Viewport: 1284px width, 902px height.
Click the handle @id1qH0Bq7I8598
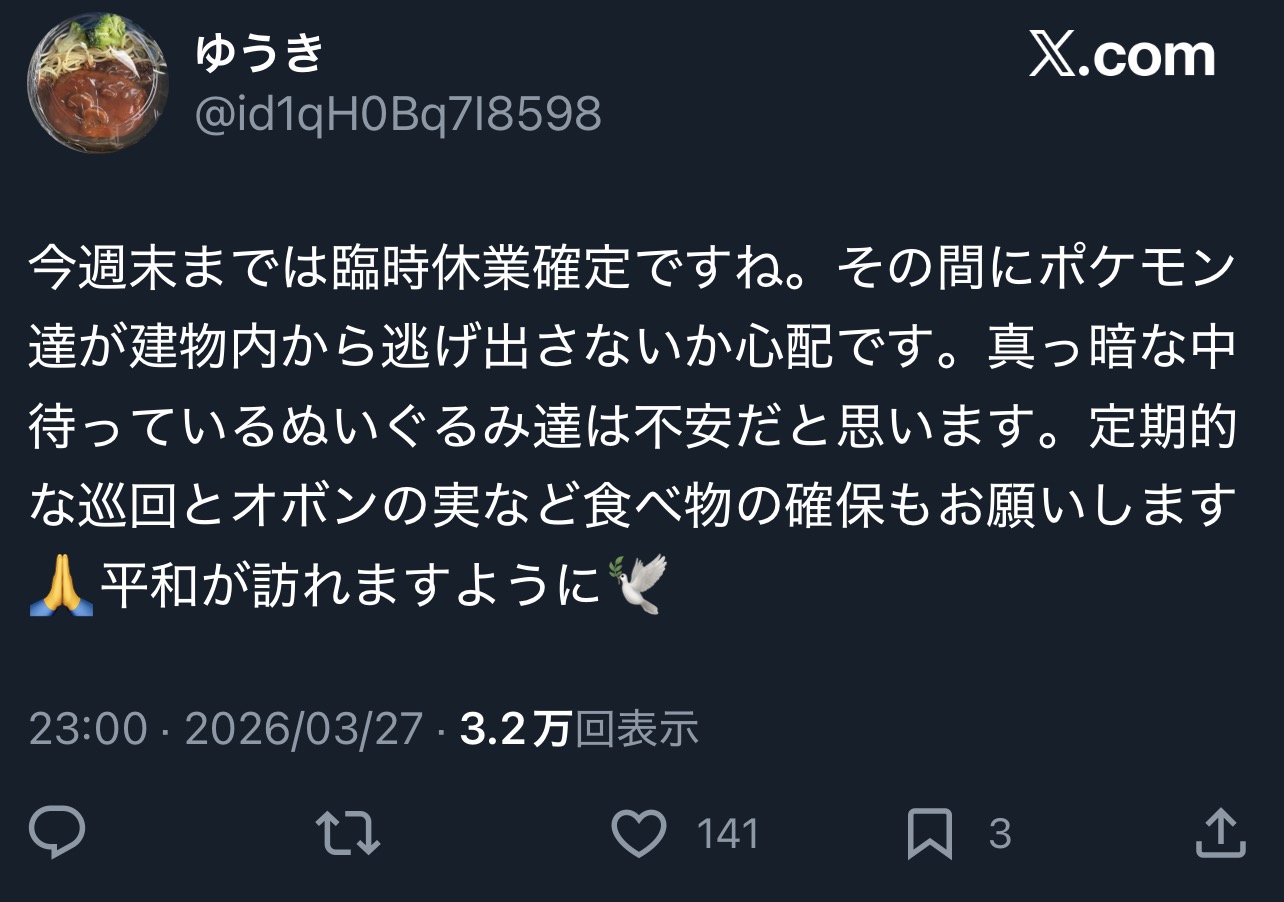click(x=398, y=114)
